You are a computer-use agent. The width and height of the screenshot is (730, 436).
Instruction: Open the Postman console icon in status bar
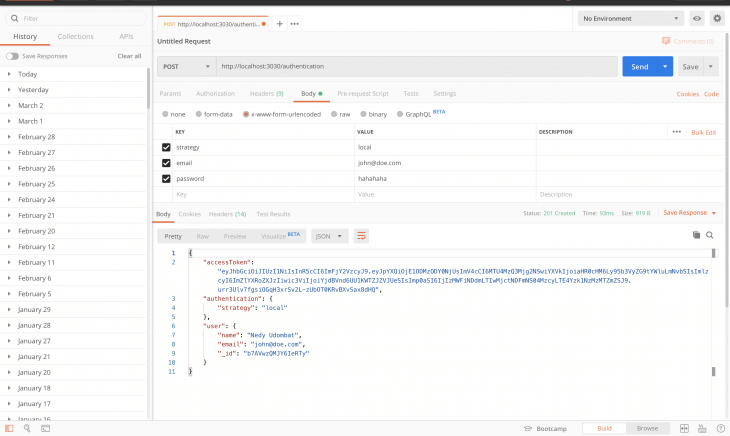click(46, 428)
